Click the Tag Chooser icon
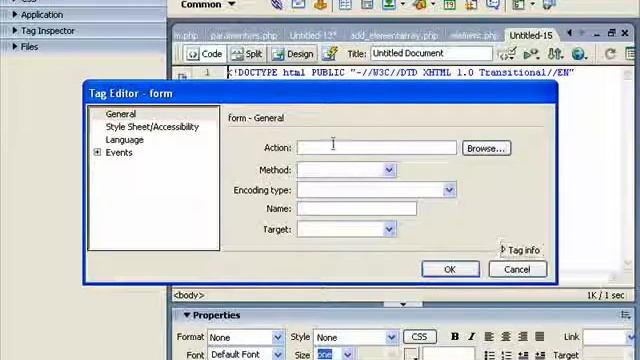The width and height of the screenshot is (640, 360). (549, 4)
